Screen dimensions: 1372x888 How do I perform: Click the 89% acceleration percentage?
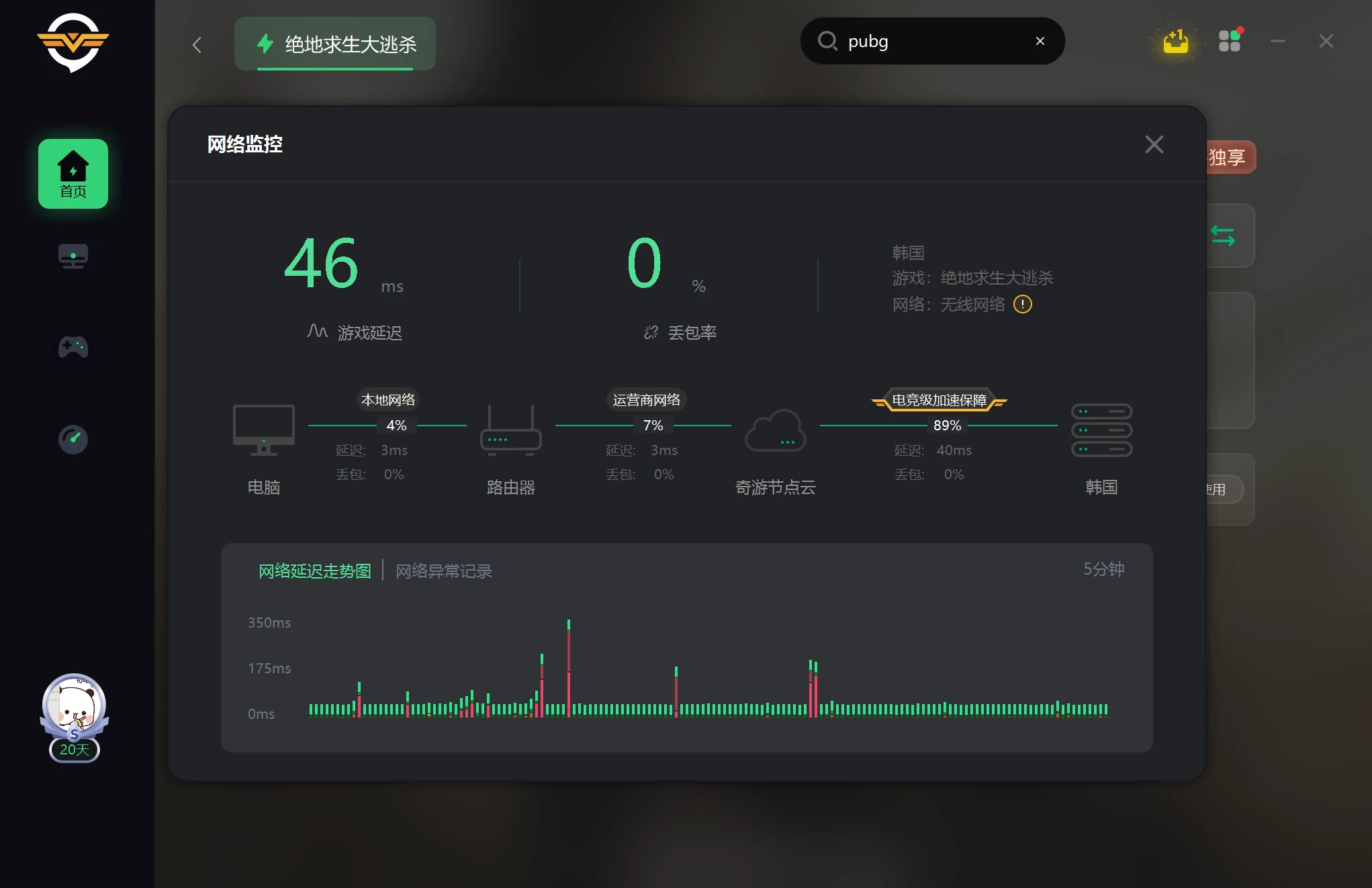[x=948, y=426]
